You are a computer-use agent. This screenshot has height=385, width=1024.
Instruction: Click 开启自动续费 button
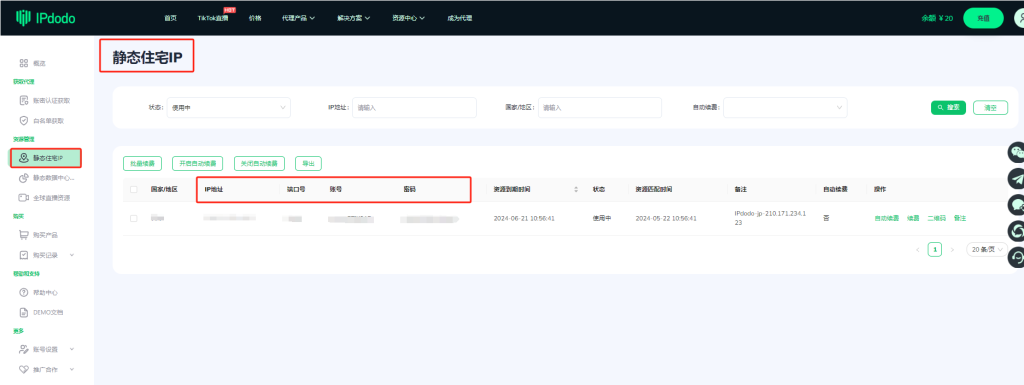pyautogui.click(x=198, y=163)
